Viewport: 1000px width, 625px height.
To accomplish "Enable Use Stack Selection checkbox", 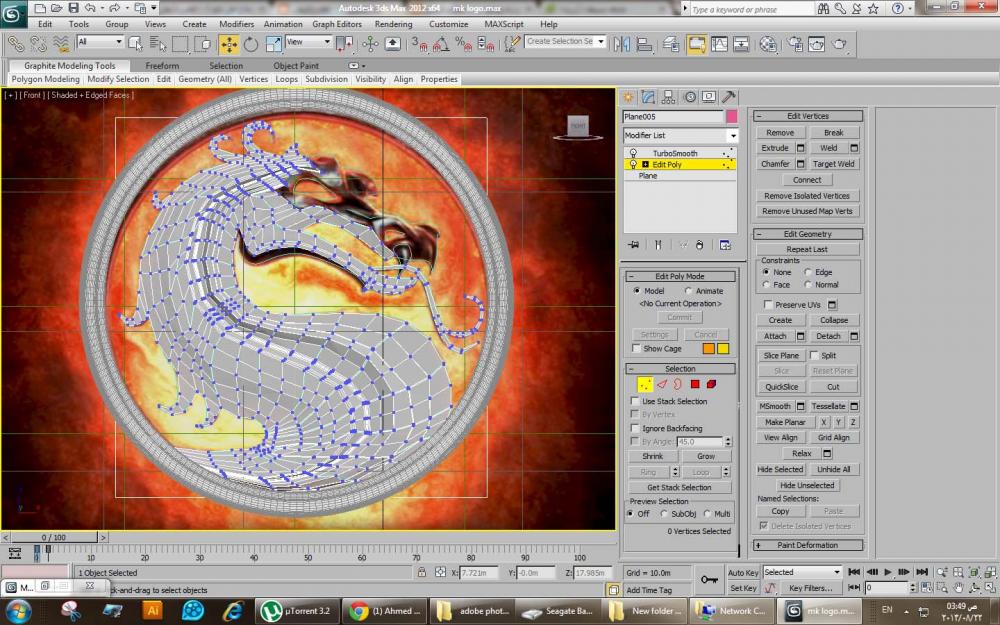I will [635, 401].
